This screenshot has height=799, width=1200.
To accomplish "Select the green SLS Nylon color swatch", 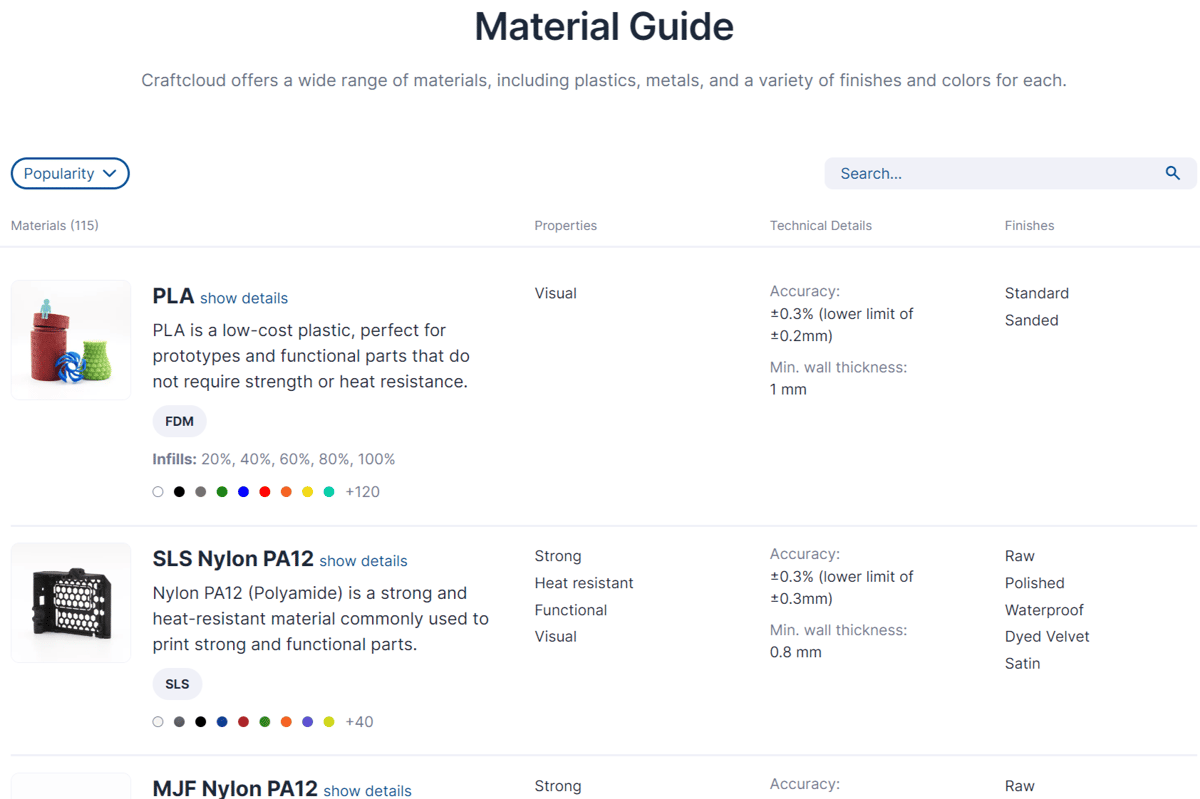I will click(x=265, y=722).
